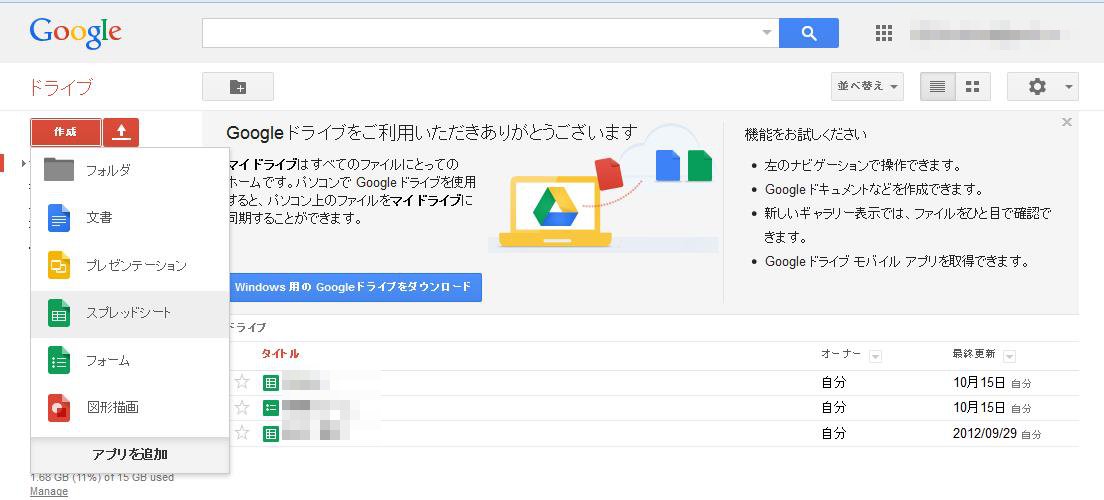Select フォーム from the create menu
The image size is (1104, 500).
(130, 361)
